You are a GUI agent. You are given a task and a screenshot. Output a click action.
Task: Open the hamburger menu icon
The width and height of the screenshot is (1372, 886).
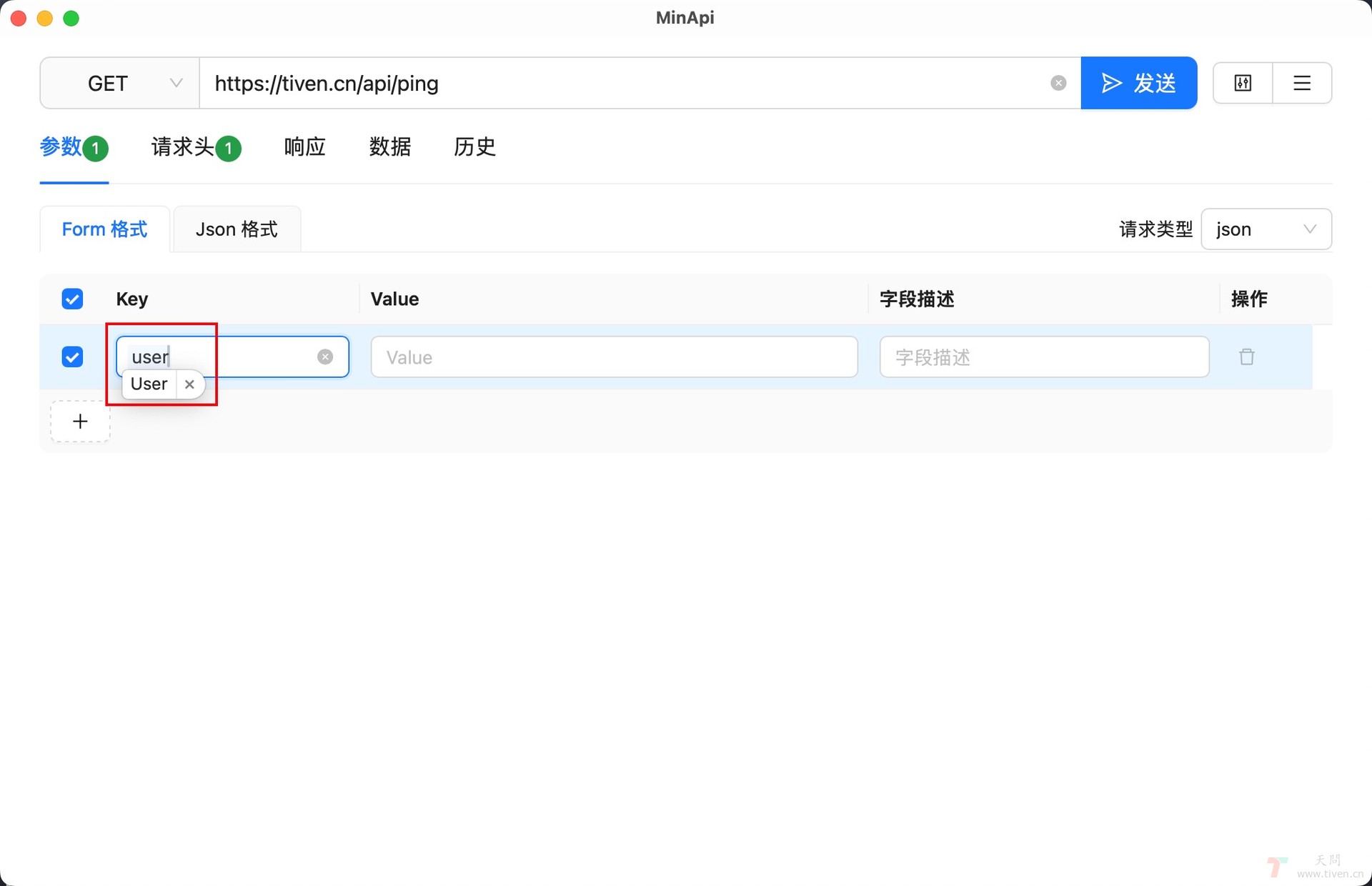1302,84
